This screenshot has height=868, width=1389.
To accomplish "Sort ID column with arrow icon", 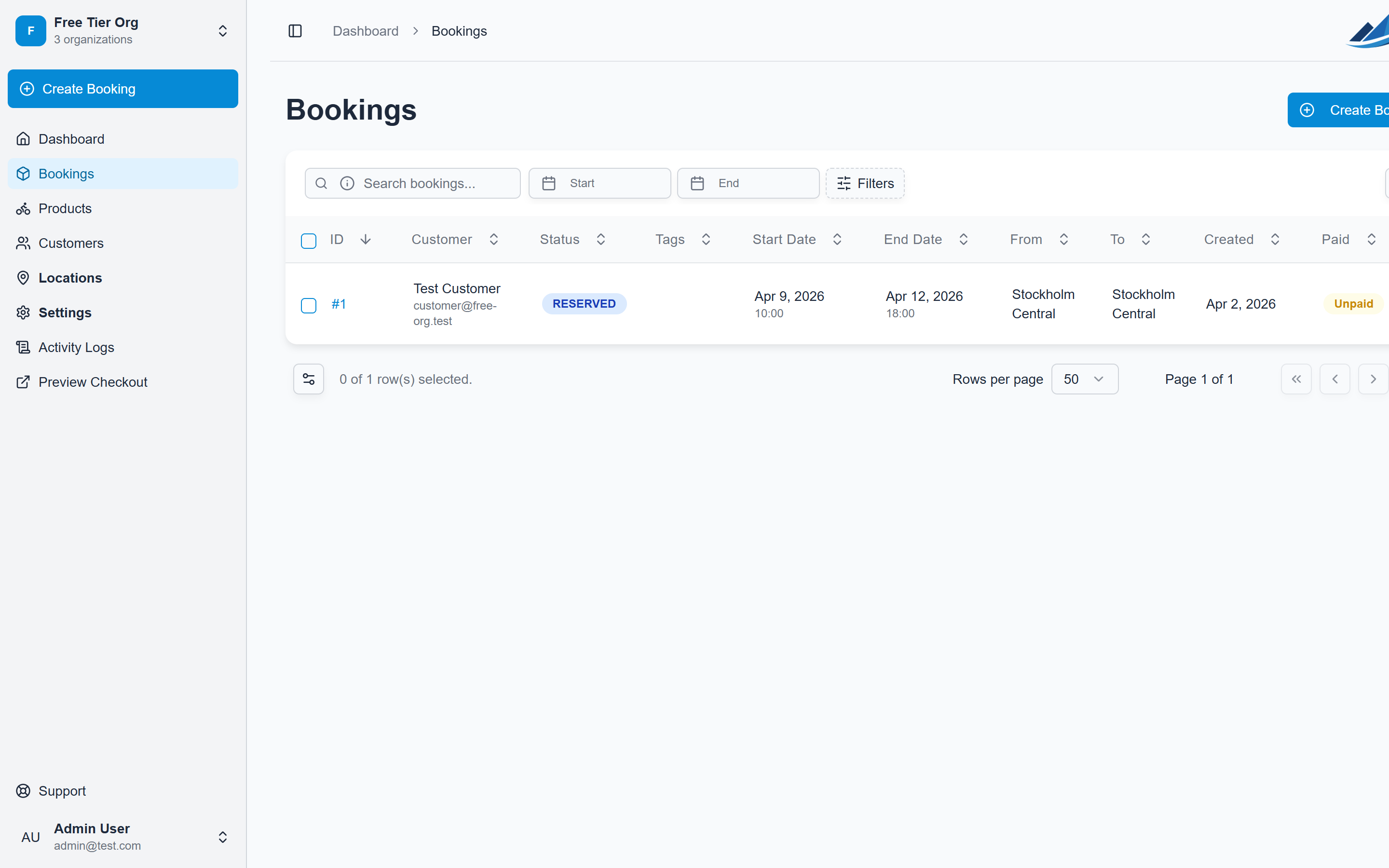I will [366, 239].
